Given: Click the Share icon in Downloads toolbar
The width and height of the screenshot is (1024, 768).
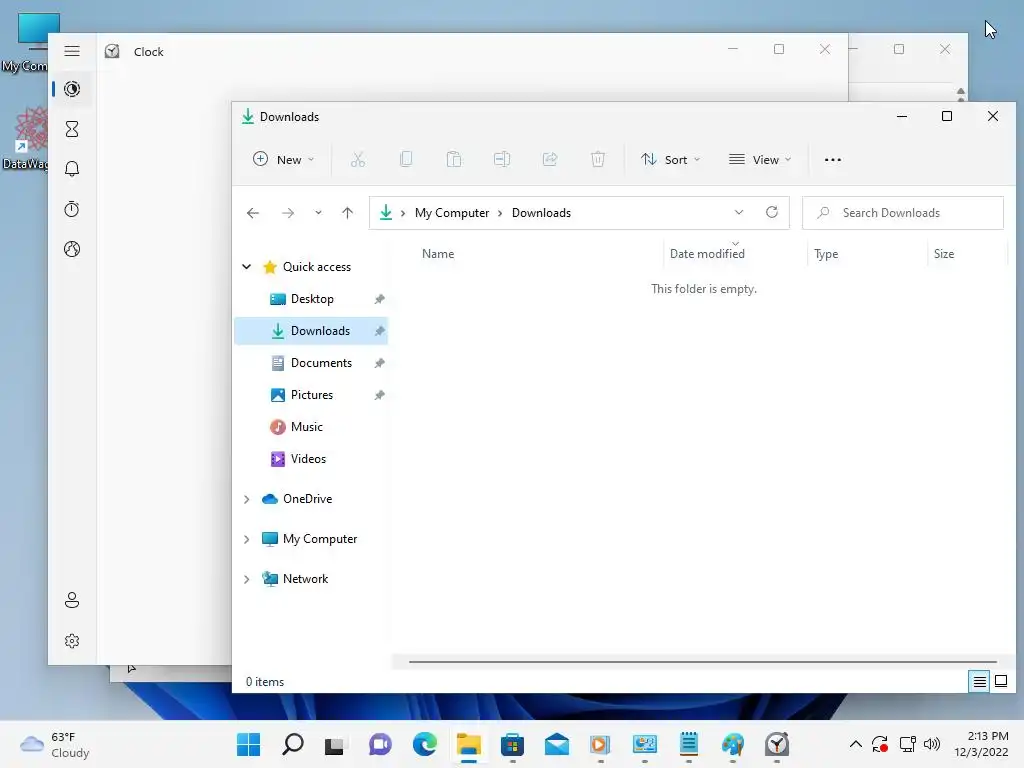Looking at the screenshot, I should pos(550,159).
